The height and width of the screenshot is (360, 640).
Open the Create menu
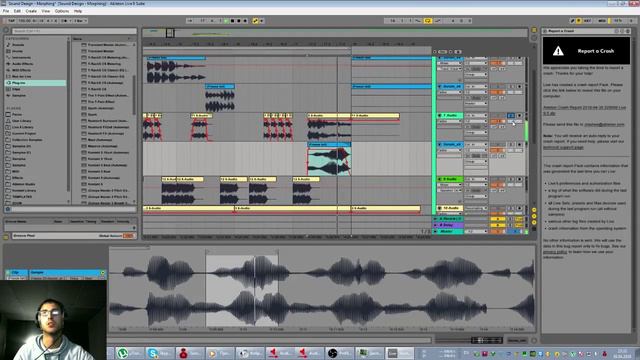31,11
